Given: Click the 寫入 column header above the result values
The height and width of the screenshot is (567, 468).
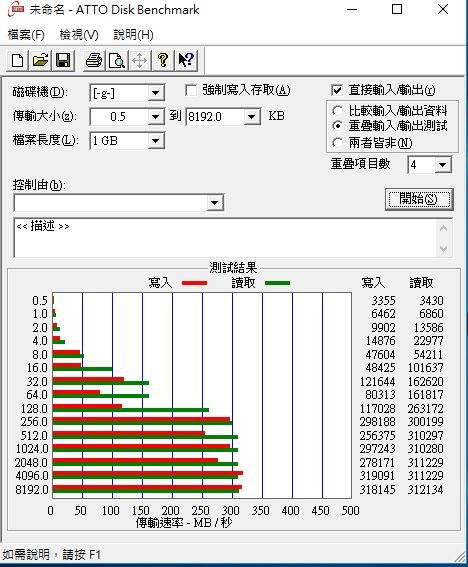Looking at the screenshot, I should click(373, 283).
